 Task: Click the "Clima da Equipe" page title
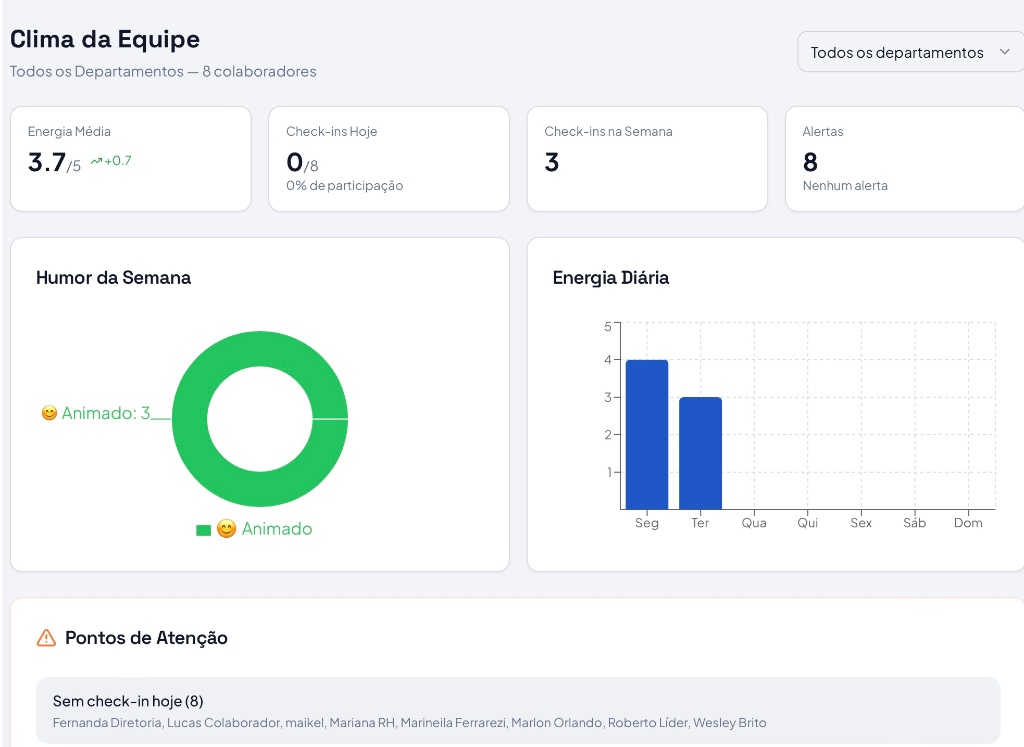click(x=105, y=39)
